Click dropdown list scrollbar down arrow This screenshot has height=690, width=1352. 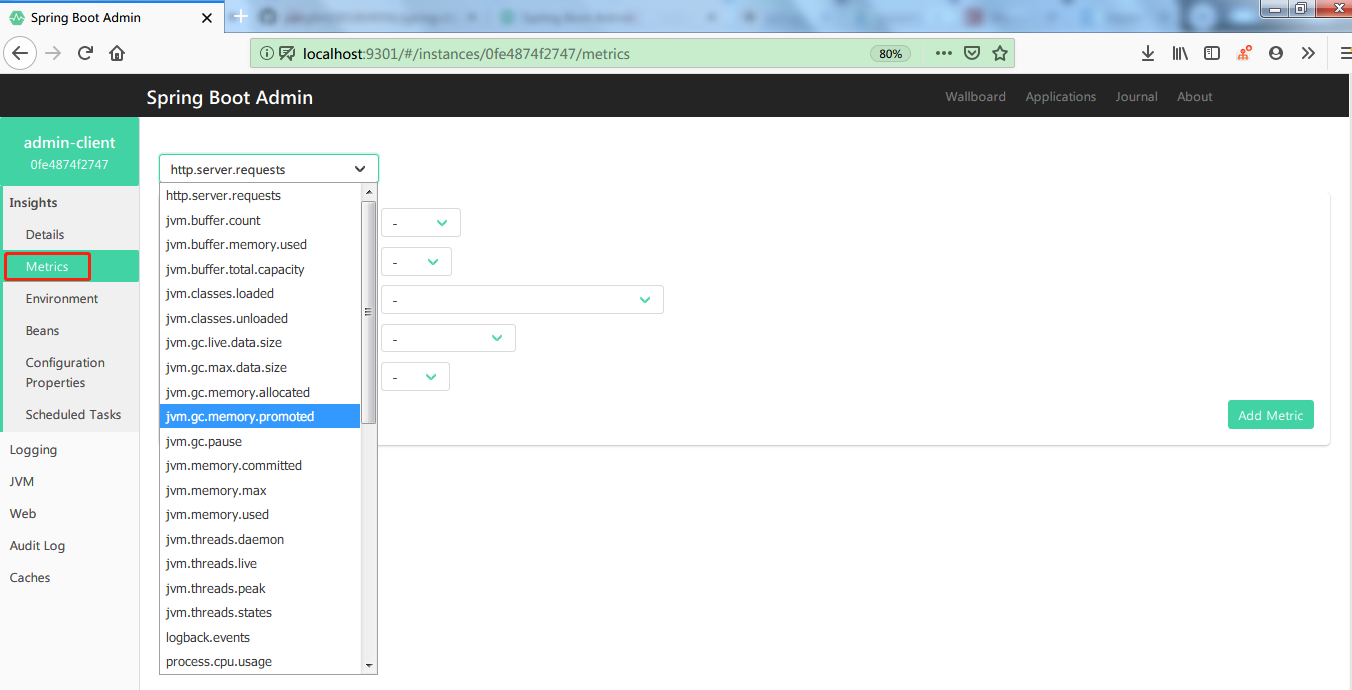(x=369, y=666)
